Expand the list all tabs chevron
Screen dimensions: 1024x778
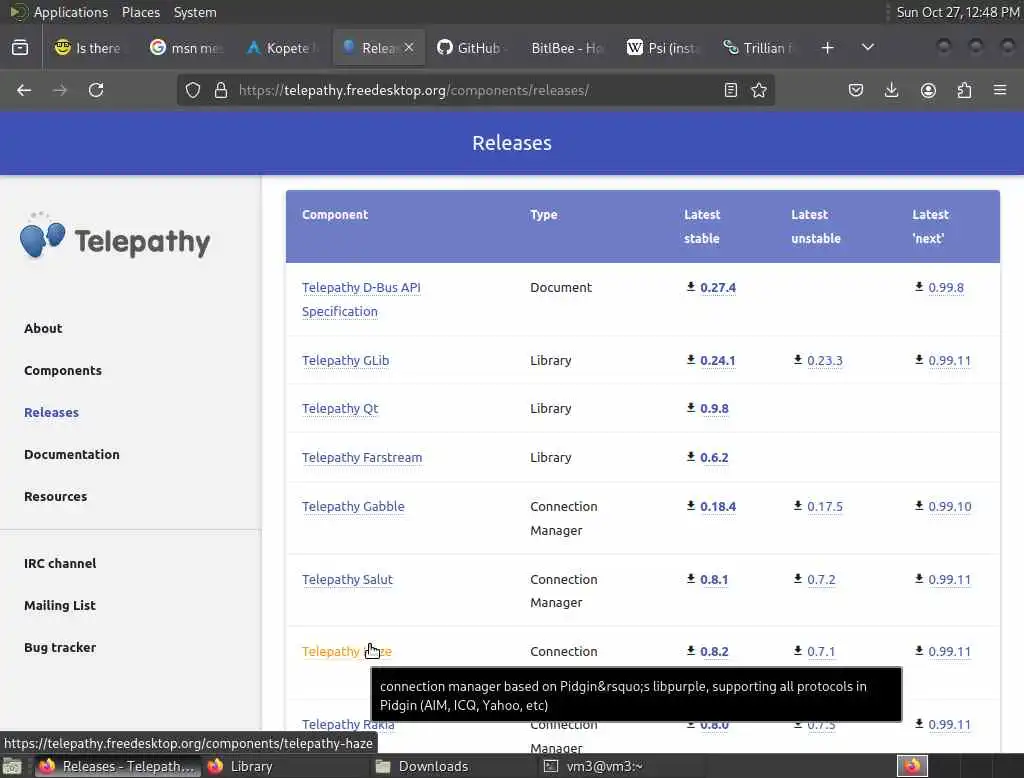[868, 48]
